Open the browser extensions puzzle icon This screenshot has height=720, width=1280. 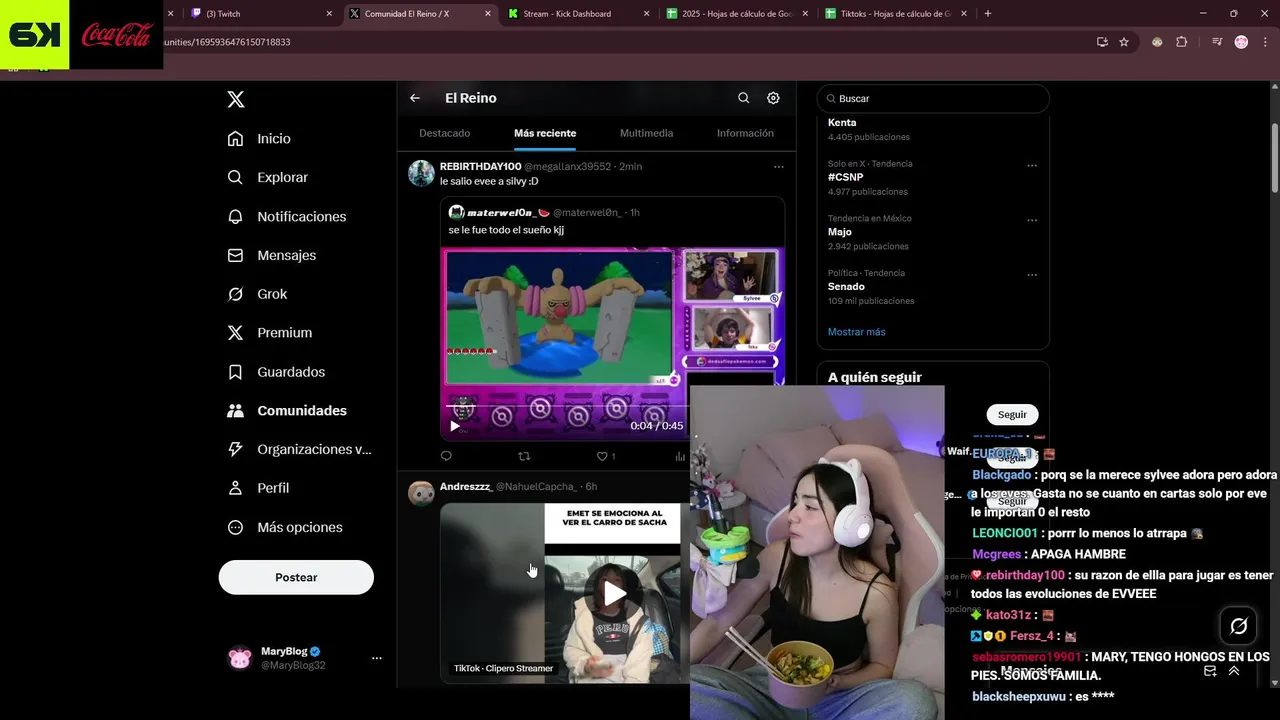tap(1182, 42)
